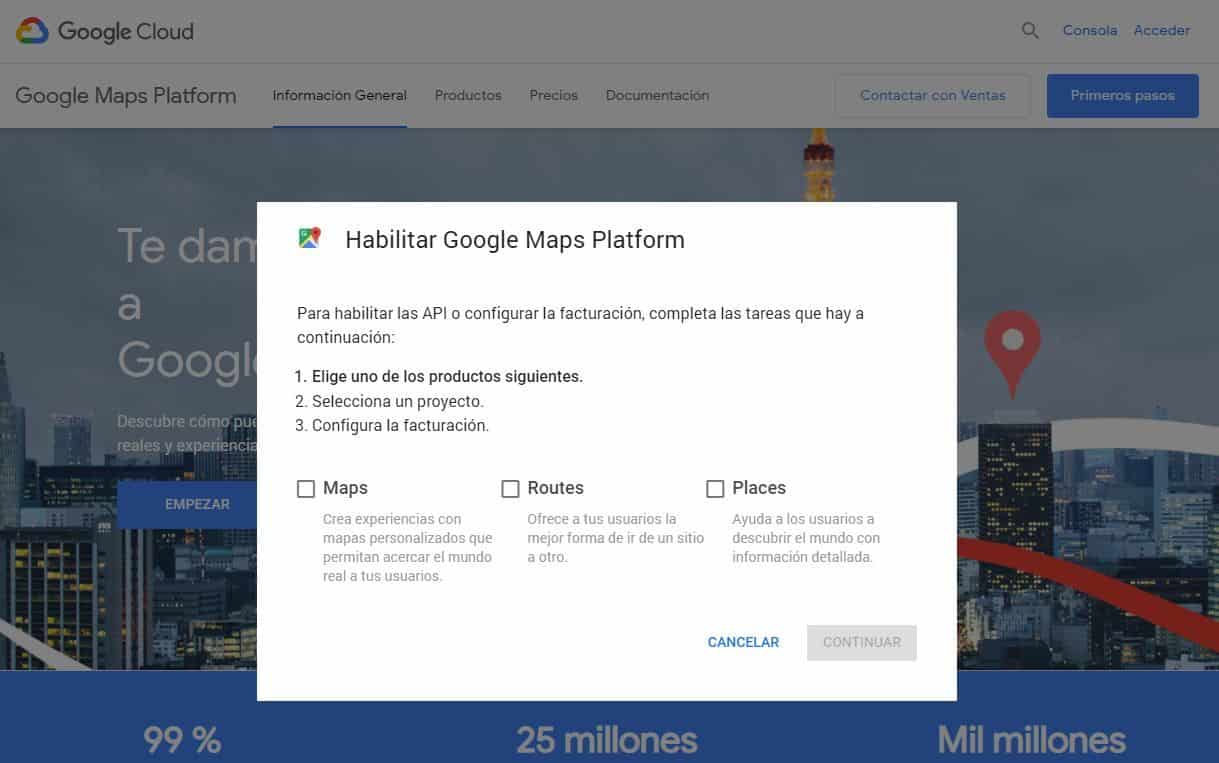Viewport: 1219px width, 763px height.
Task: Click the Acceder link
Action: click(x=1161, y=30)
